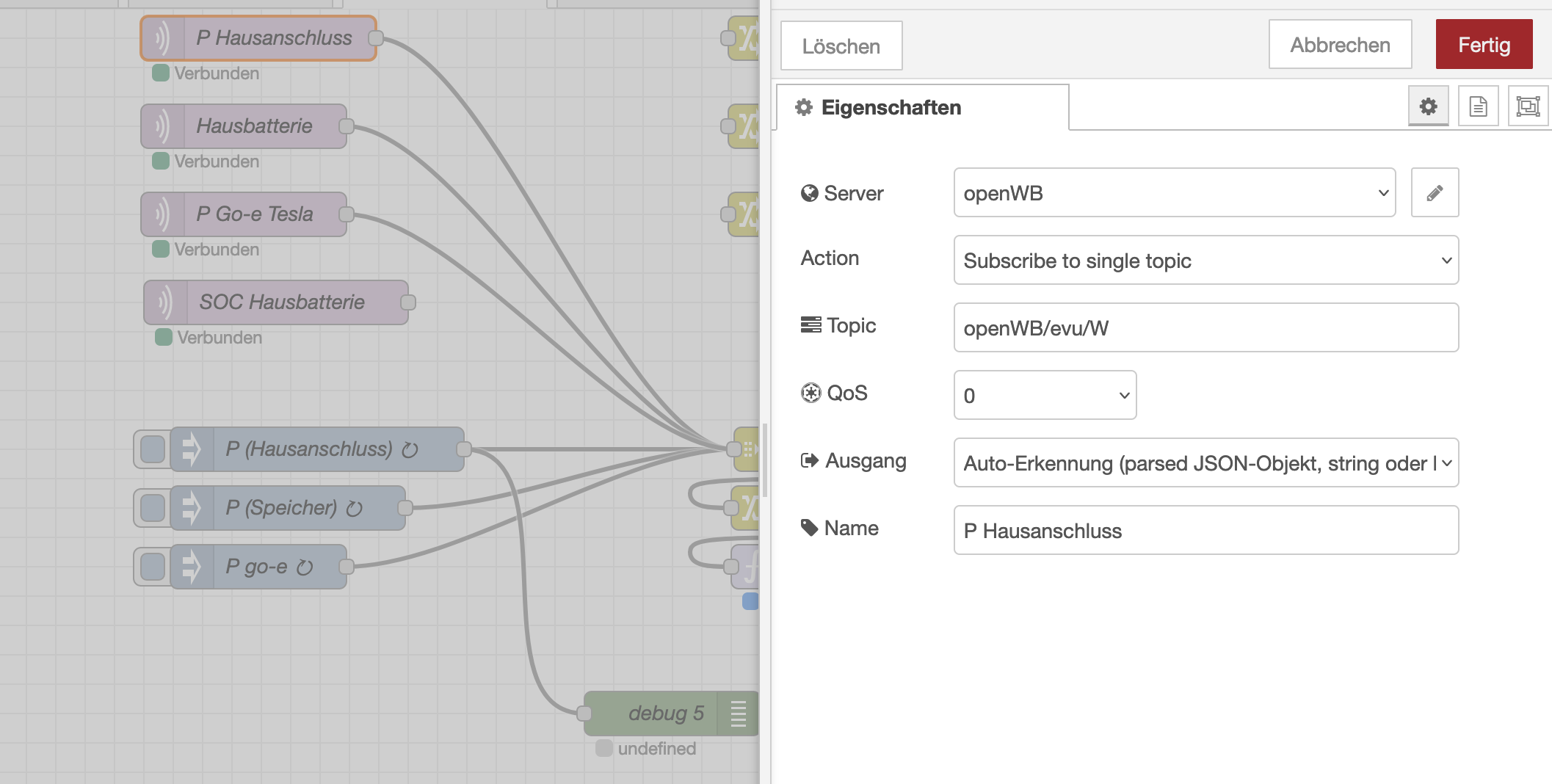Open node description document icon
Viewport: 1552px width, 784px height.
(x=1478, y=107)
